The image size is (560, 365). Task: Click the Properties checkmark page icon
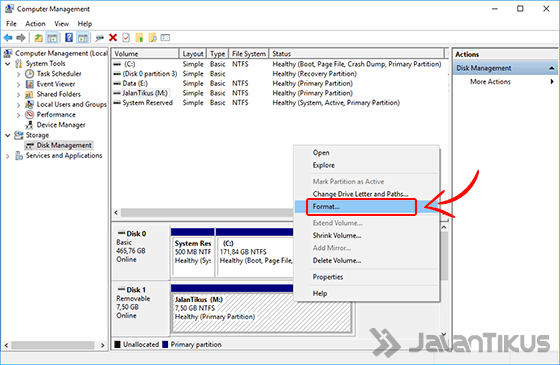pos(126,38)
